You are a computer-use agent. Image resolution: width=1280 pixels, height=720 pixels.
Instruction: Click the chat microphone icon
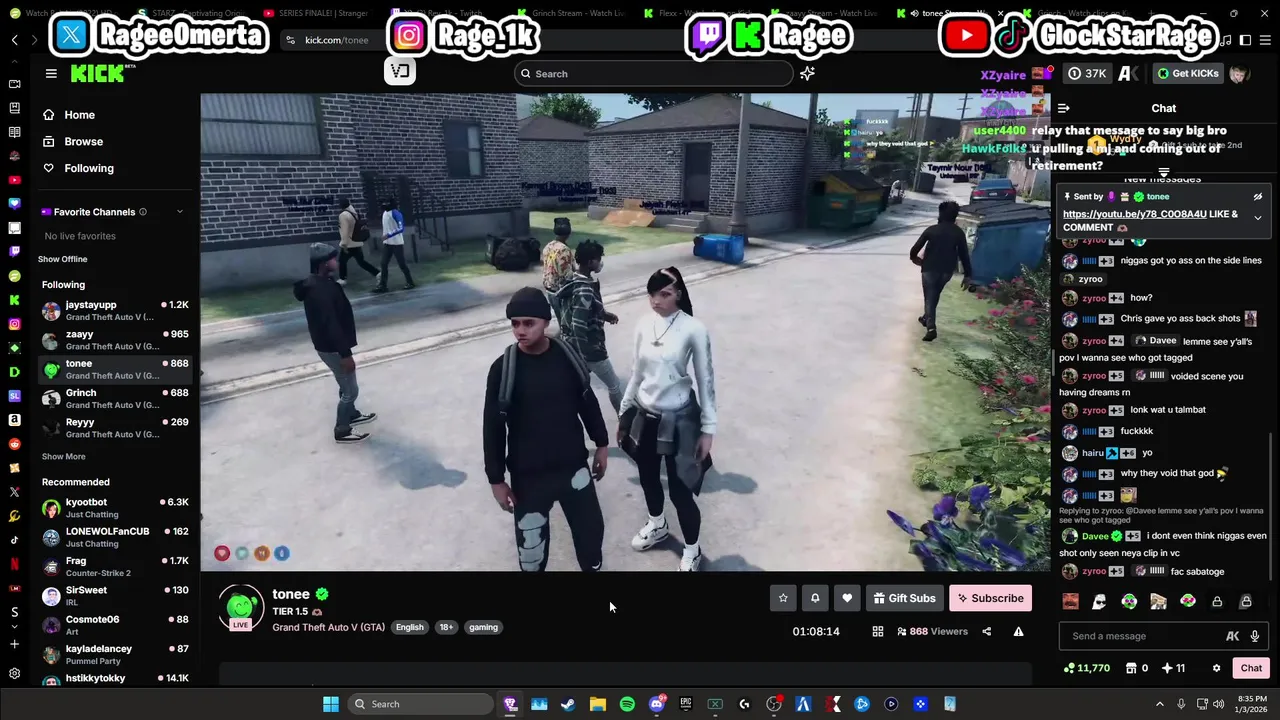(x=1254, y=636)
